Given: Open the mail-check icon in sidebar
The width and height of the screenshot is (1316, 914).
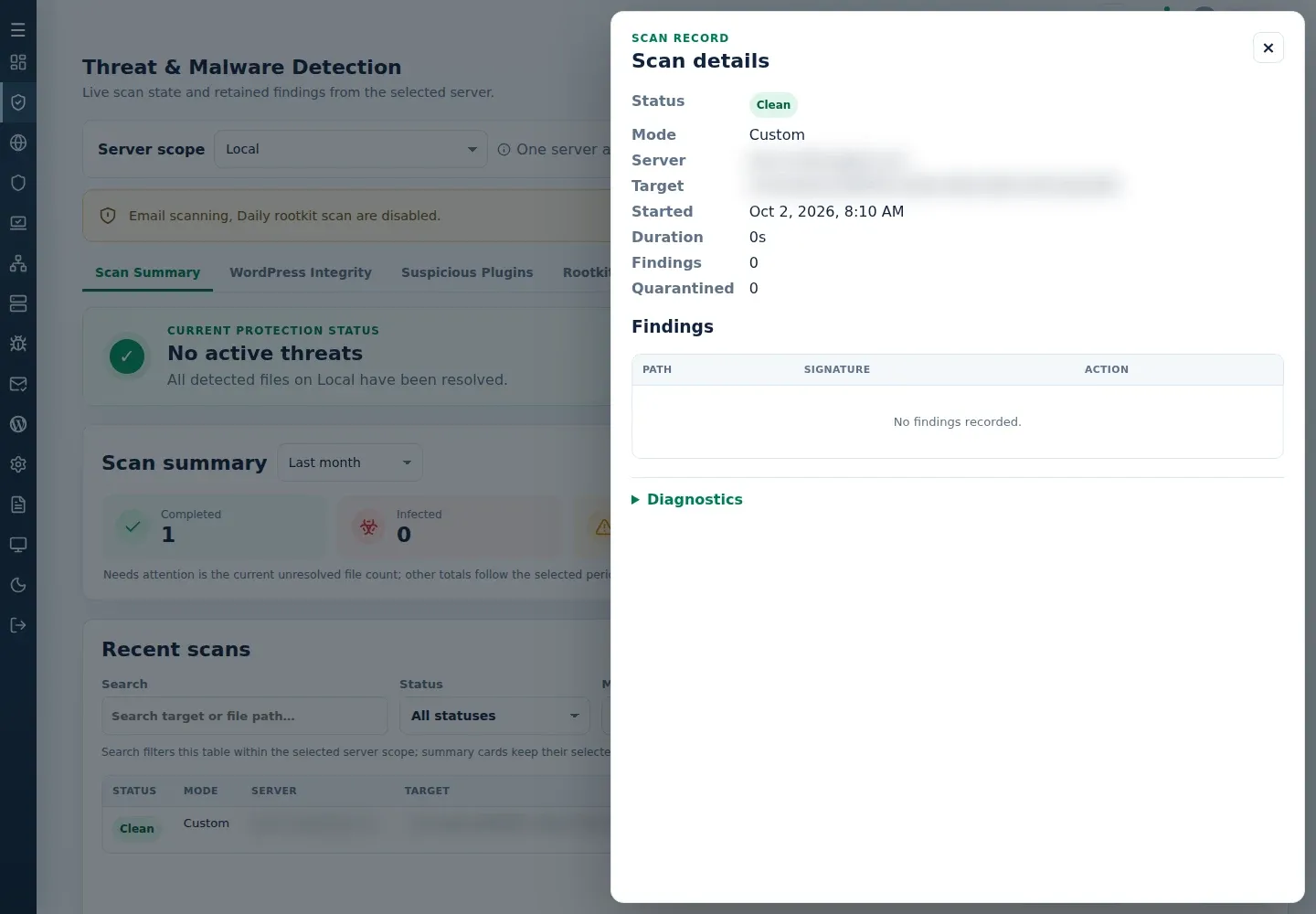Looking at the screenshot, I should 18,384.
